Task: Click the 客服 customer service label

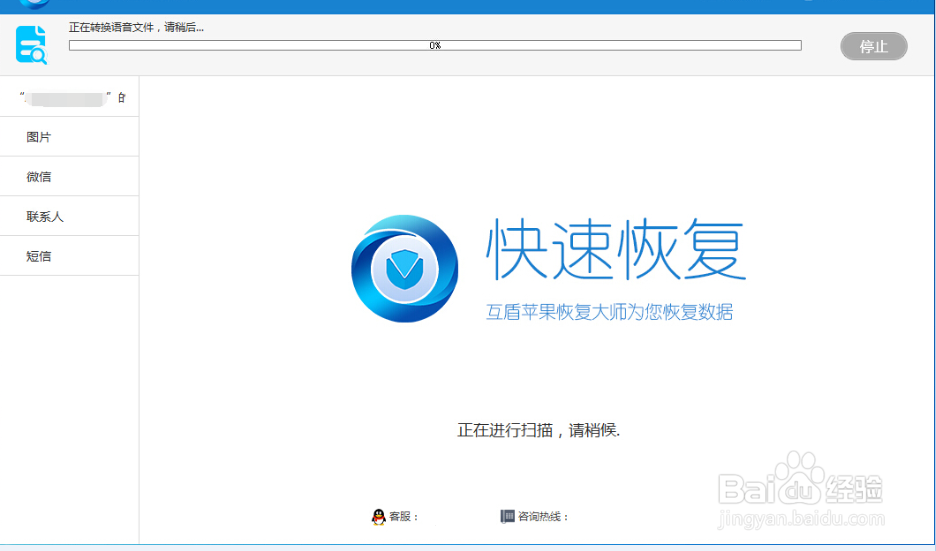Action: point(404,516)
